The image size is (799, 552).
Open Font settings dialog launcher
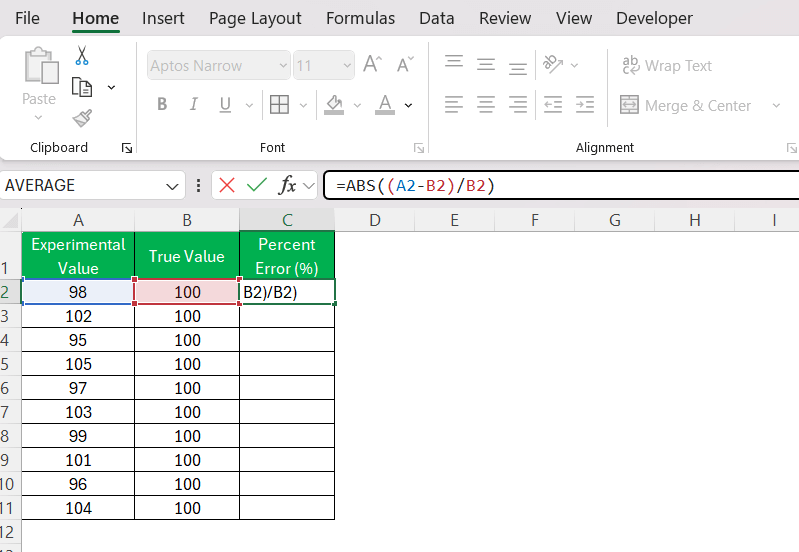[x=419, y=148]
